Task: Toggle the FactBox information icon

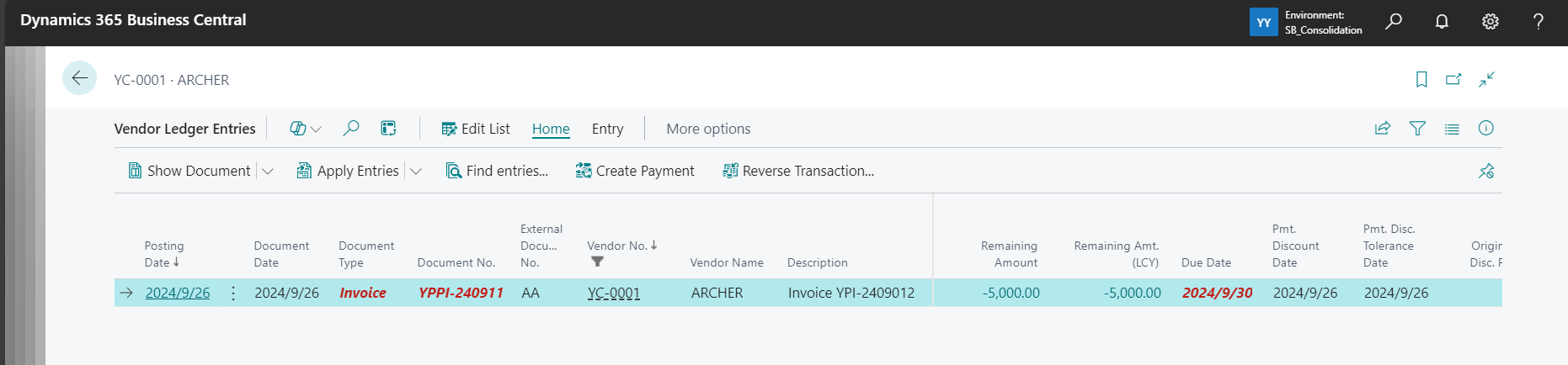Action: coord(1486,128)
